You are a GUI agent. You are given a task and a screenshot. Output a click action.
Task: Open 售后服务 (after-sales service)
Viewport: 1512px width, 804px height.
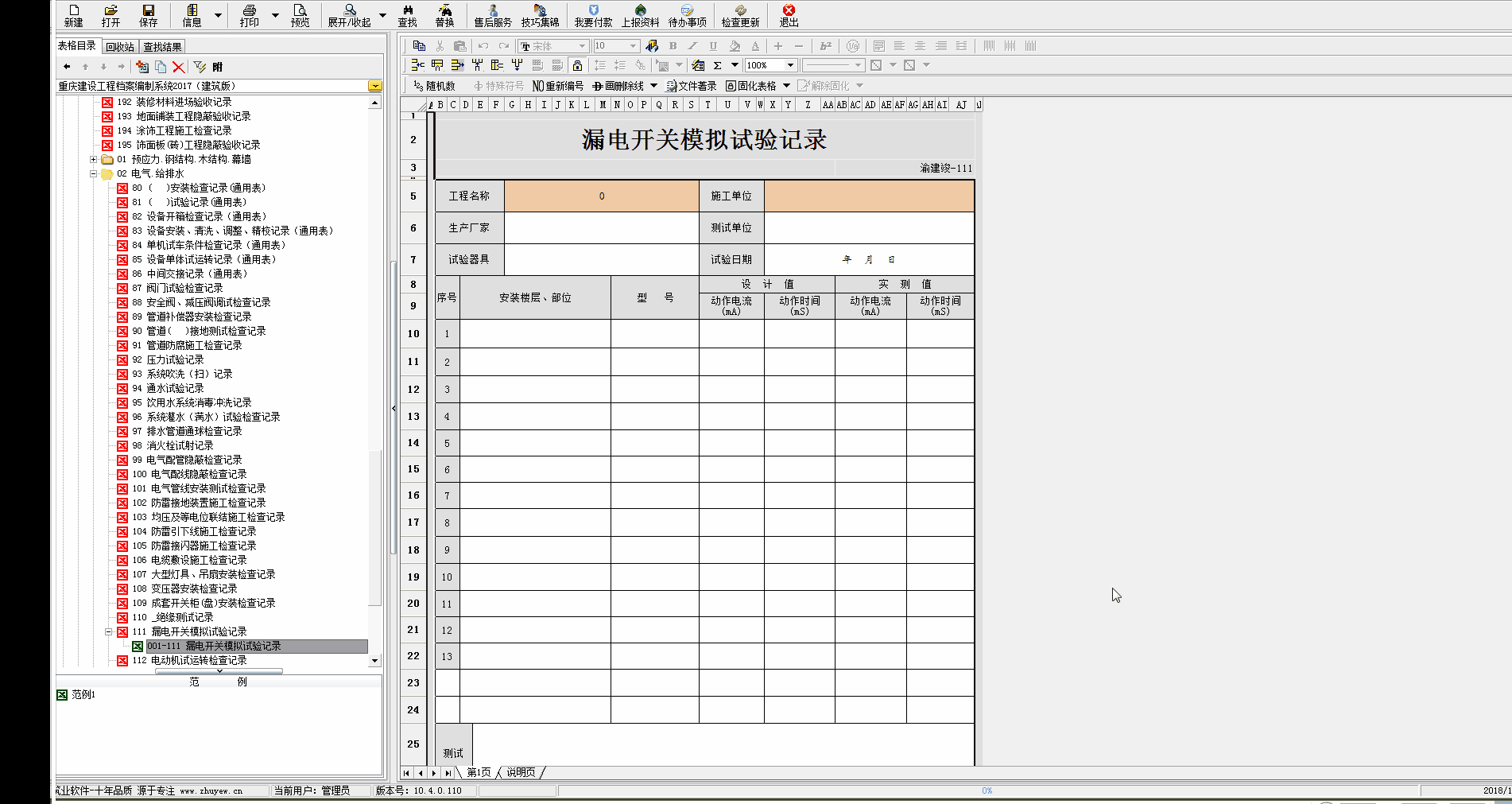(493, 14)
